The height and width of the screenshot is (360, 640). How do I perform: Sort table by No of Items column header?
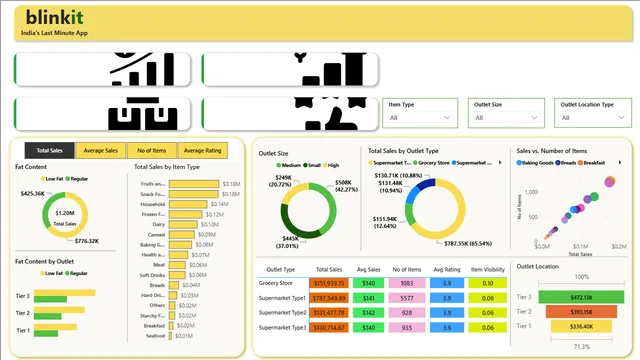[x=407, y=269]
